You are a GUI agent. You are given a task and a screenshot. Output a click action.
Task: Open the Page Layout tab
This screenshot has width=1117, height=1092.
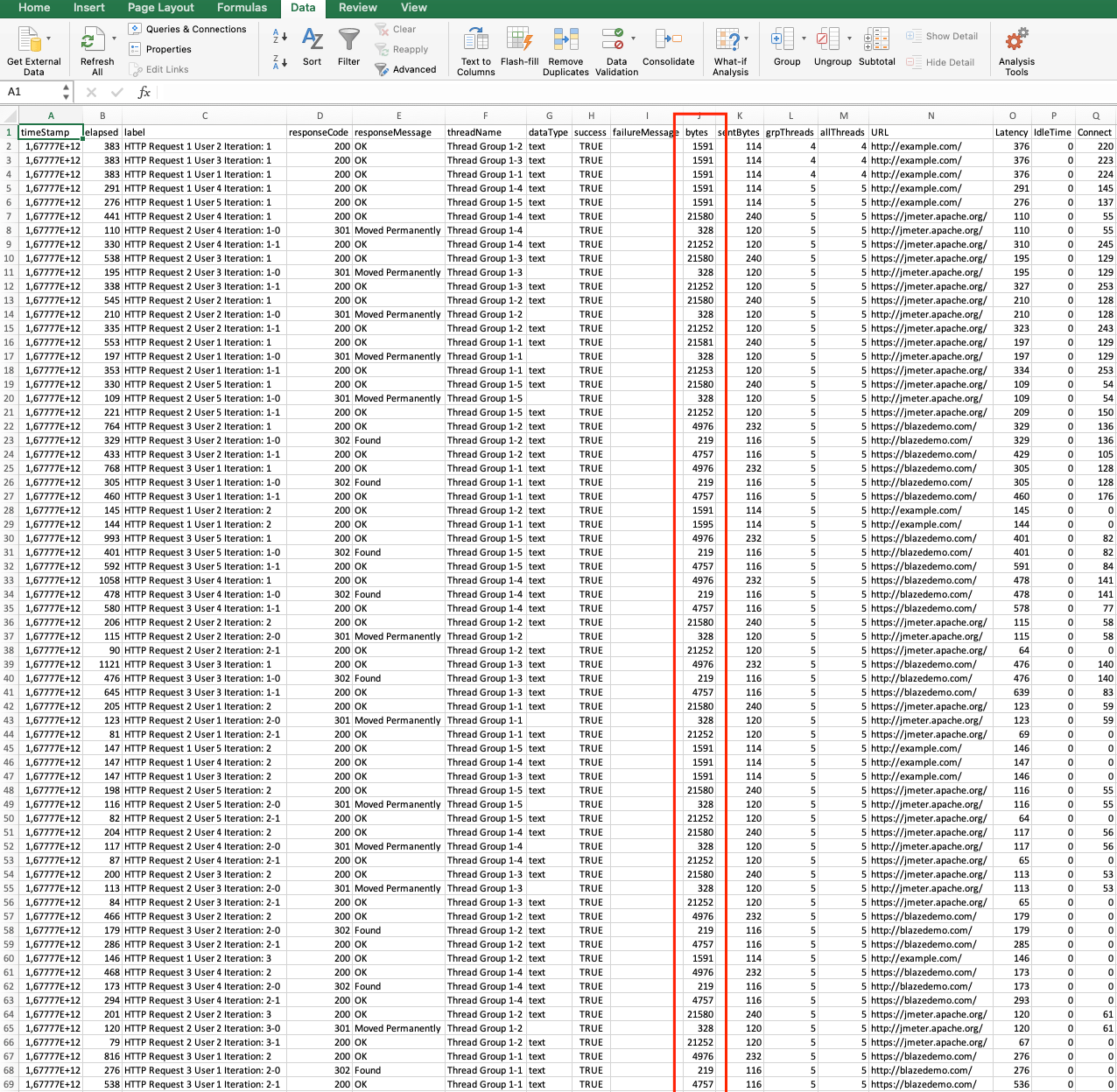161,8
